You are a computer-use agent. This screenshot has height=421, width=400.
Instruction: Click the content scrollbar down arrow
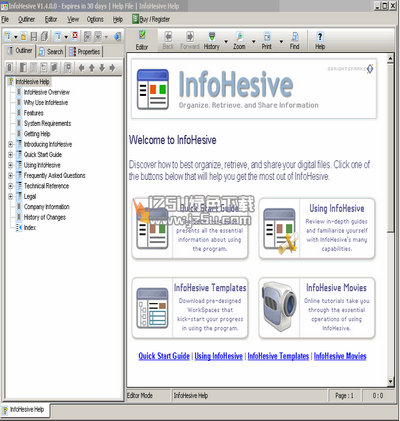click(x=390, y=381)
